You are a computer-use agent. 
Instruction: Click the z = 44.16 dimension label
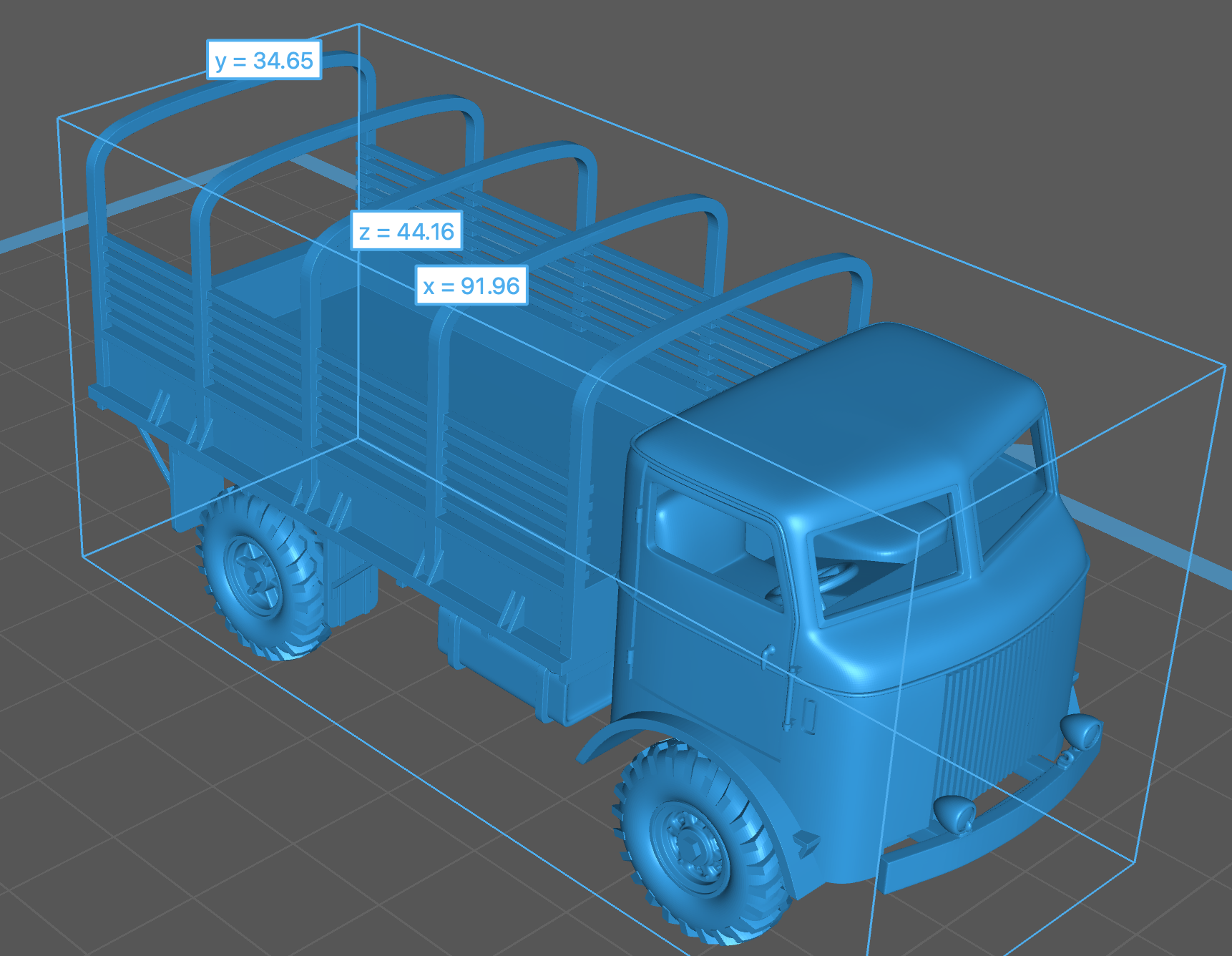[x=406, y=231]
